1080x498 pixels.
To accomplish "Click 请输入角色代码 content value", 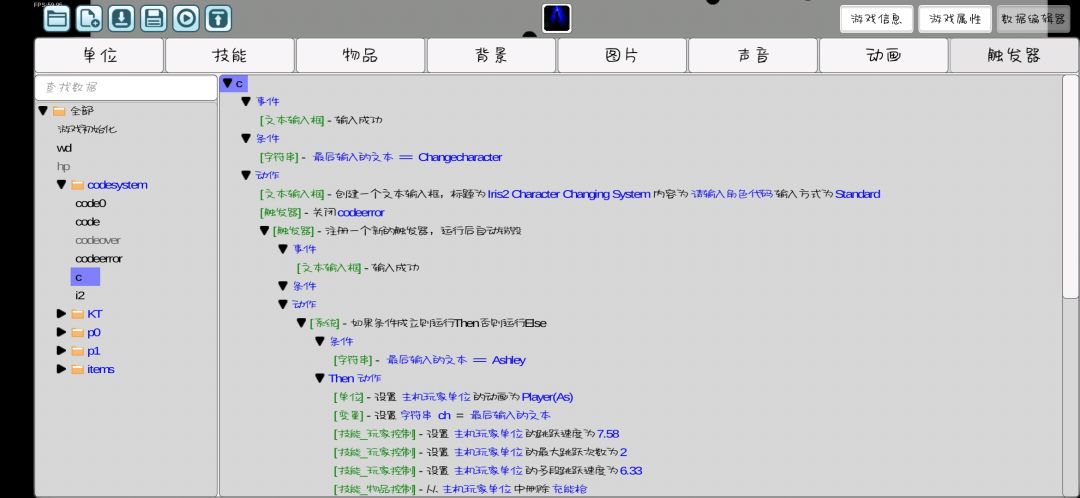I will [730, 194].
